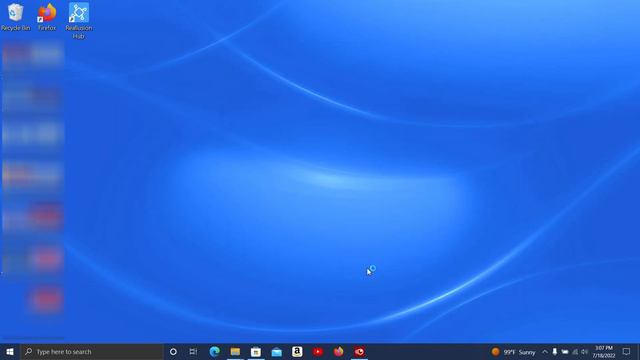This screenshot has width=640, height=360.
Task: Open the 99°F Sunny weather widget
Action: click(513, 351)
